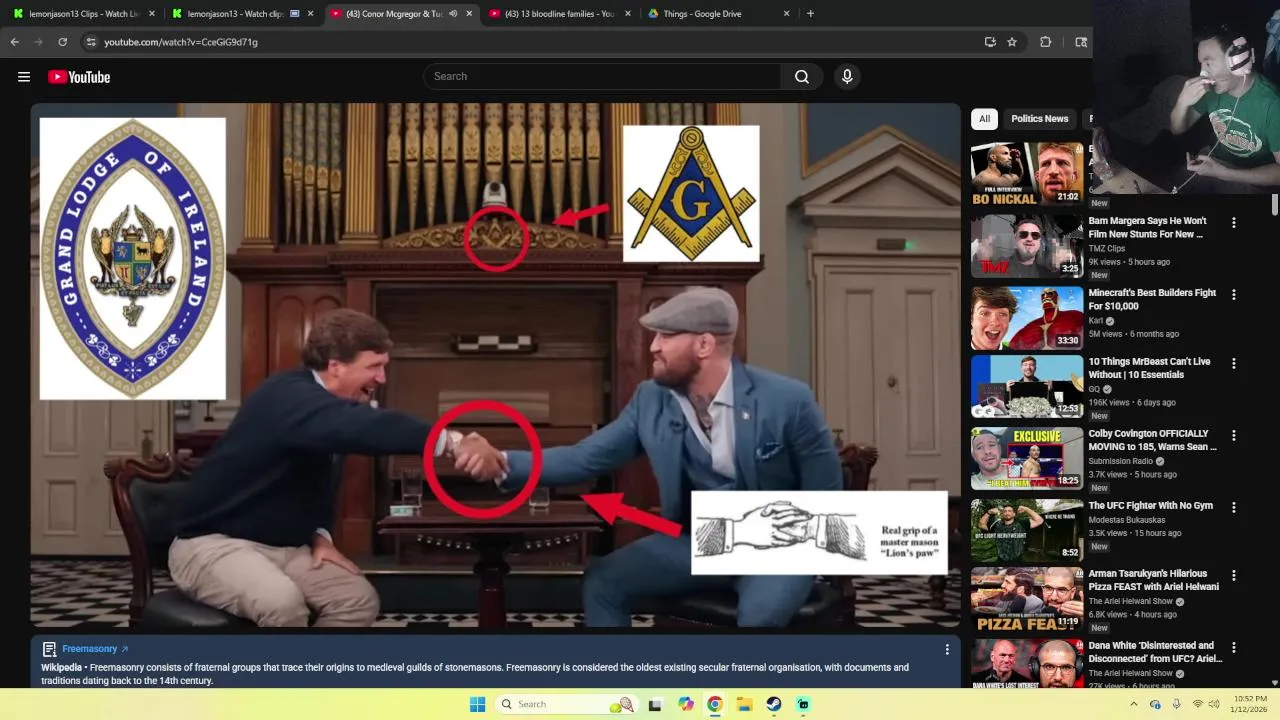Switch to the Things - Google Drive tab

click(x=718, y=14)
